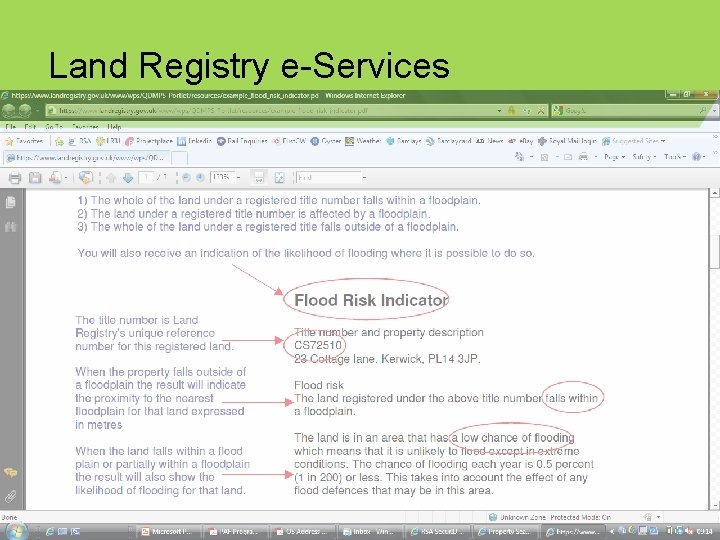Open the Favorites menu in menu bar
Viewport: 720px width, 540px height.
click(x=85, y=127)
